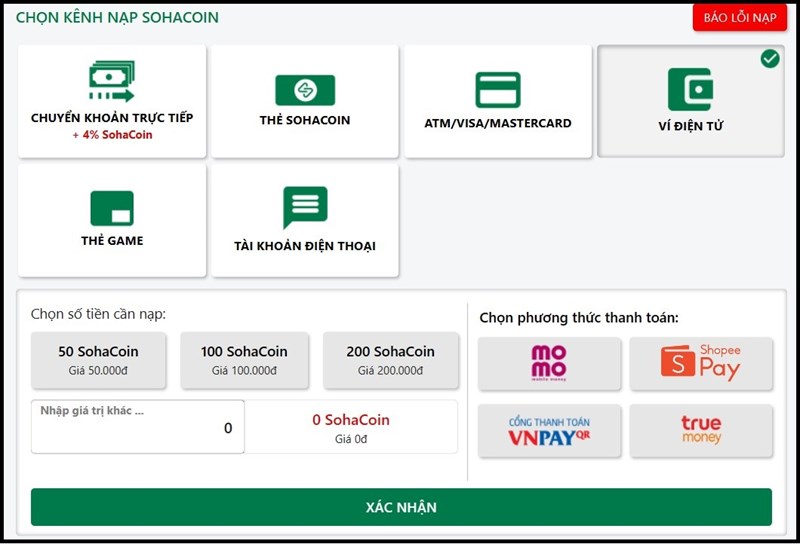Pay with MoMo wallet

coord(549,363)
